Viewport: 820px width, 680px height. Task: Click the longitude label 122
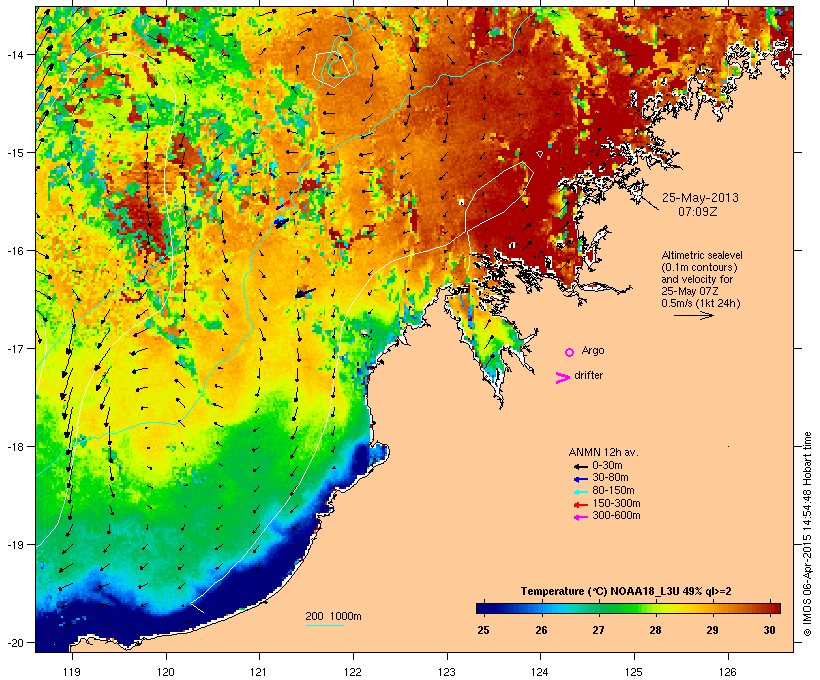click(x=353, y=672)
